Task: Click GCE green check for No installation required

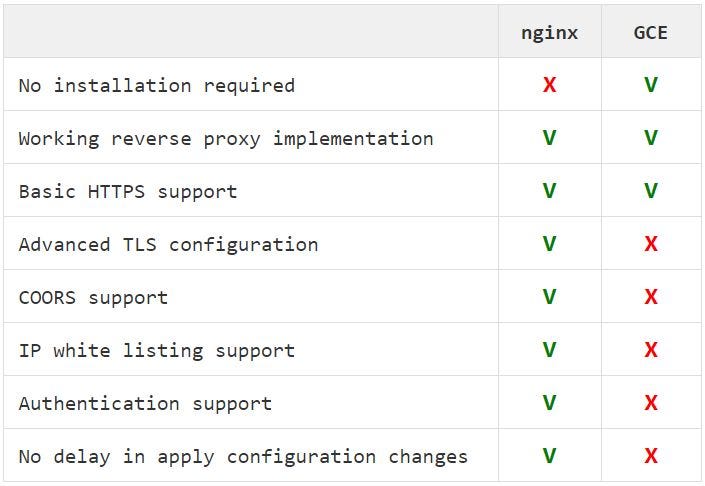Action: pos(651,85)
